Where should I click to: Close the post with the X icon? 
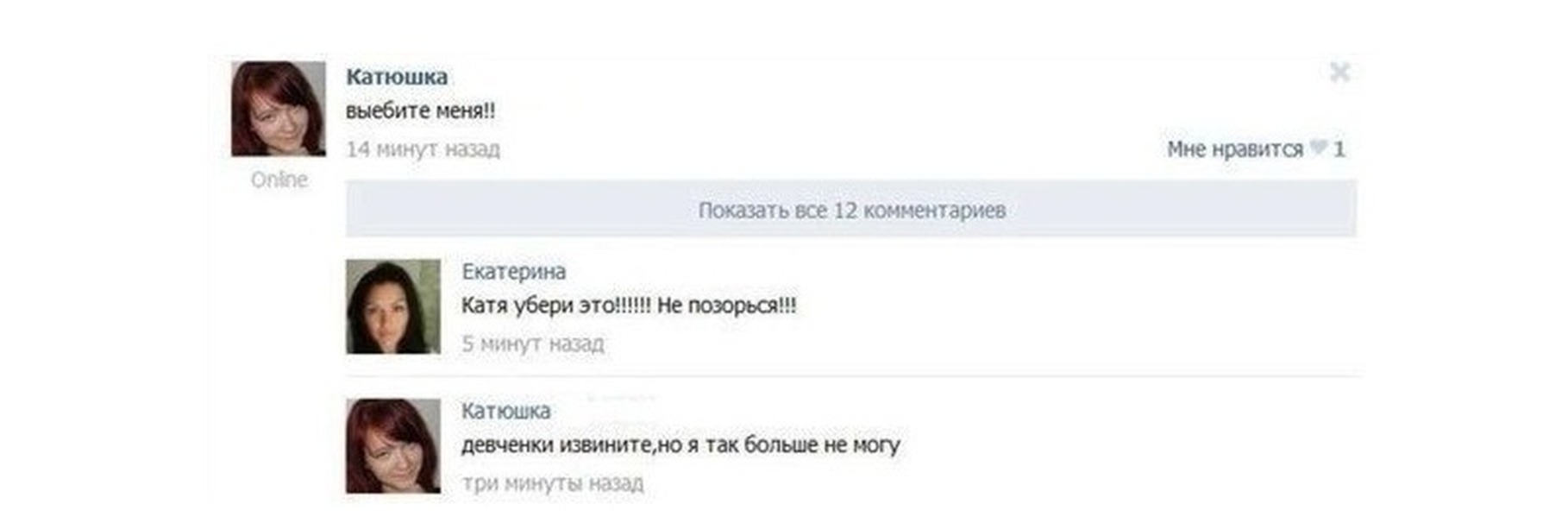pos(1339,72)
